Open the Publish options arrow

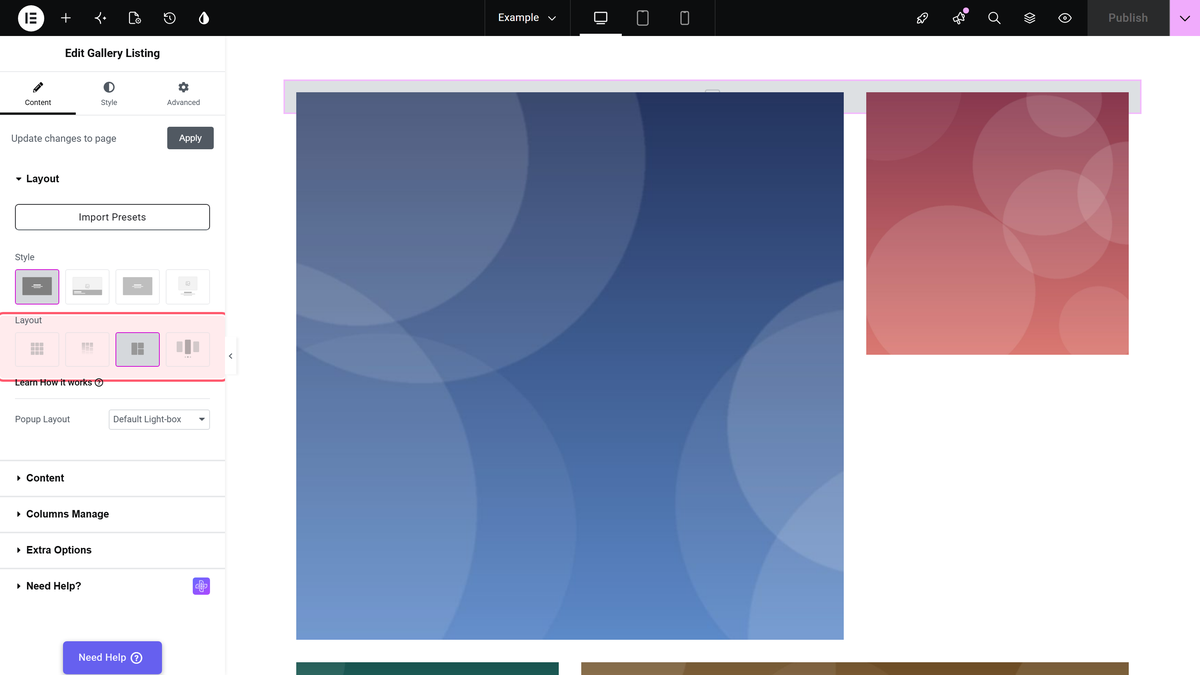click(1185, 18)
